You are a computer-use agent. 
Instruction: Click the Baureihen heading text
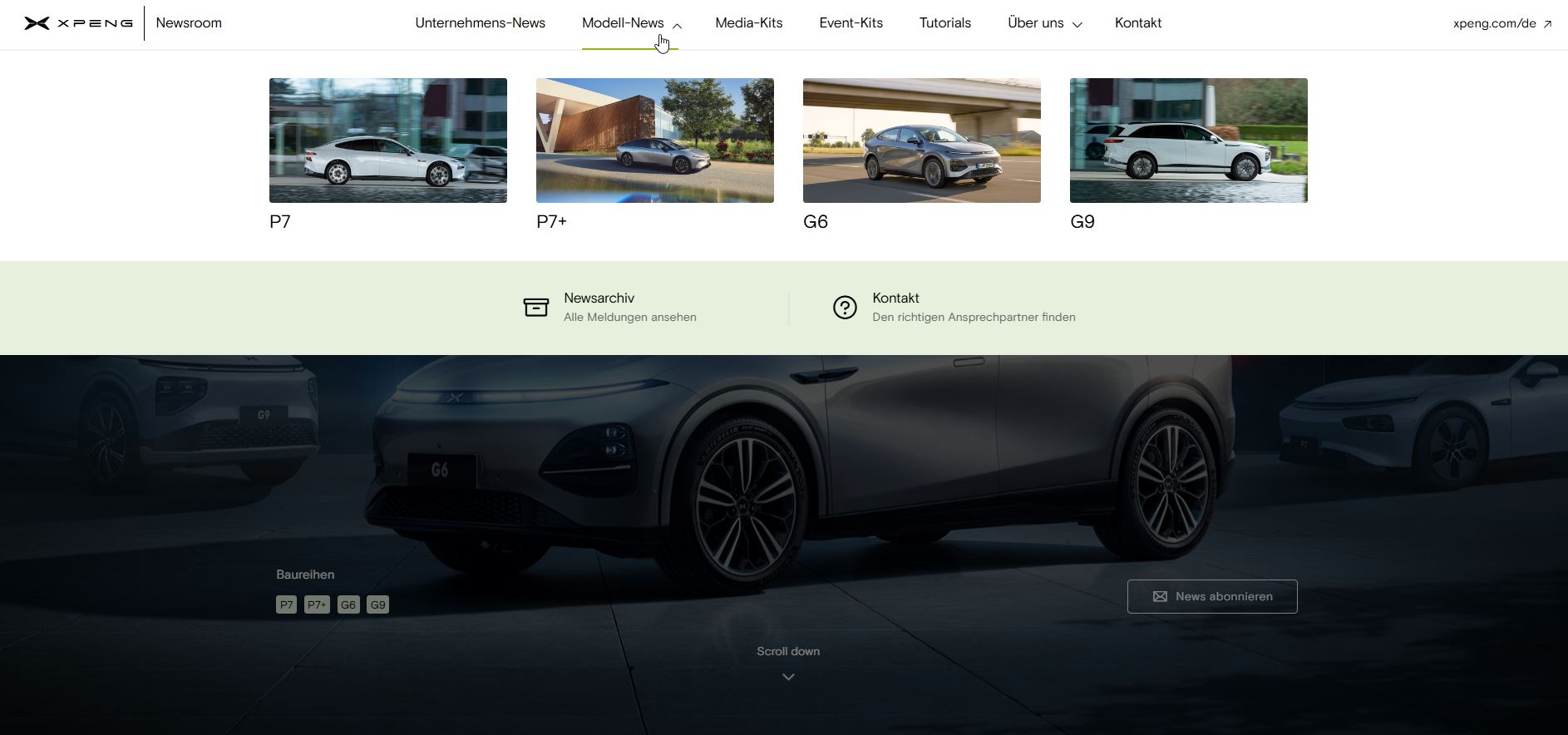(305, 575)
